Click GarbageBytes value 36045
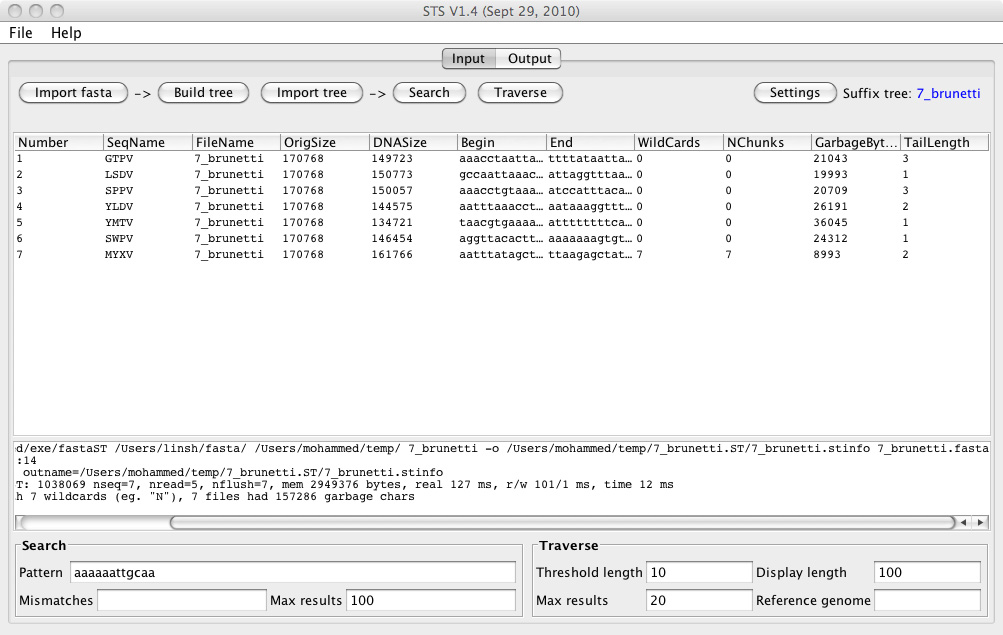The image size is (1003, 635). pyautogui.click(x=830, y=223)
